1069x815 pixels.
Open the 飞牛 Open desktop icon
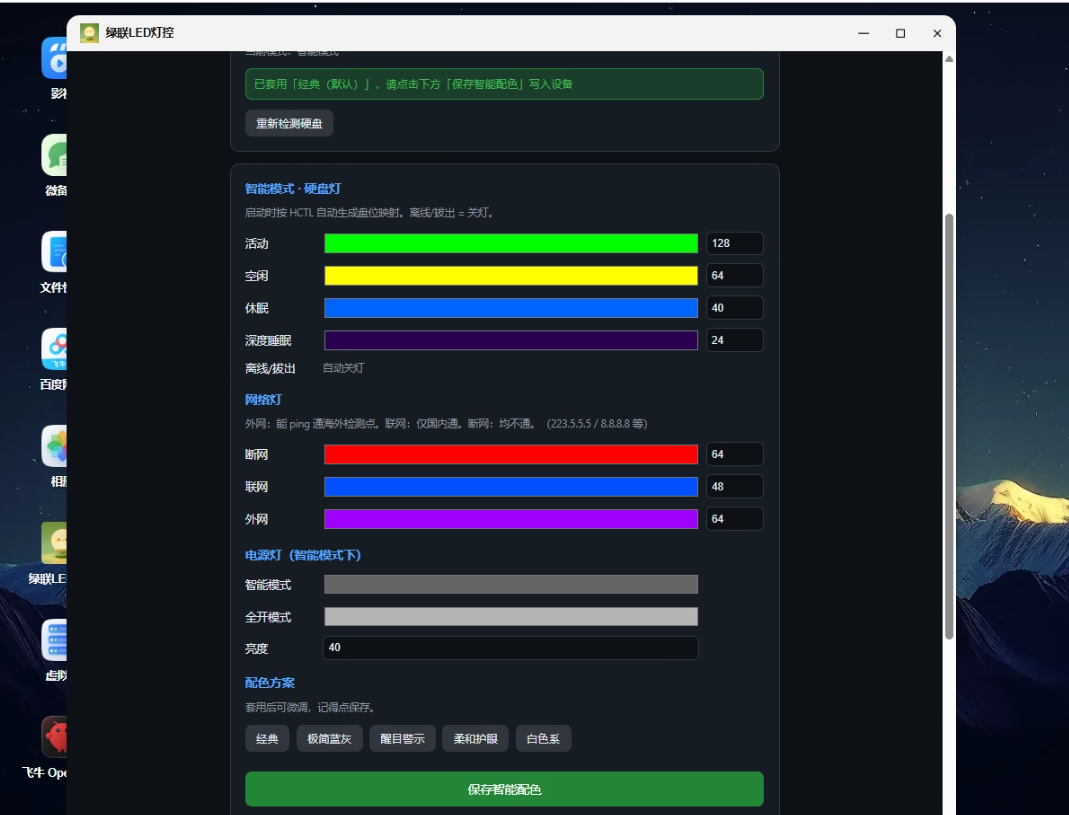[55, 737]
